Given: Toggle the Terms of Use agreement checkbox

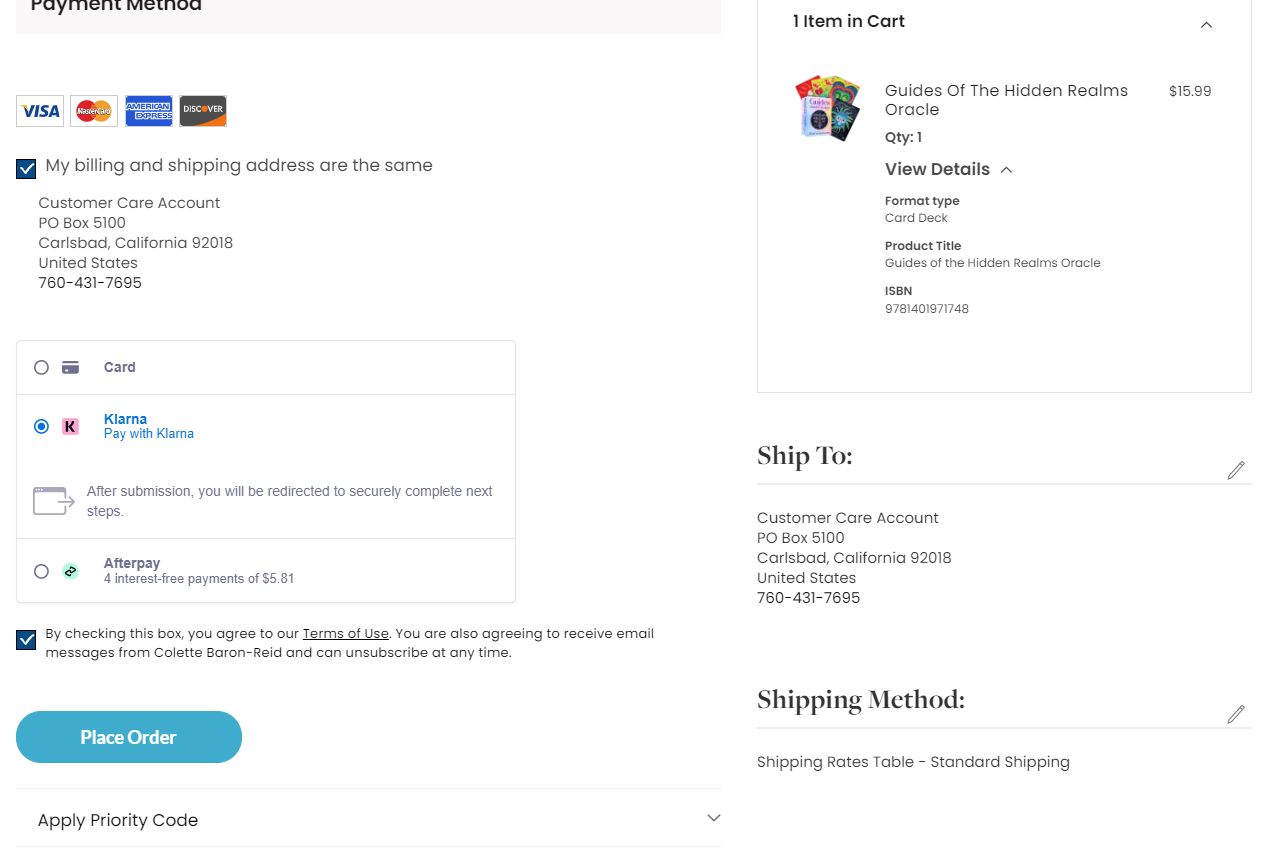Looking at the screenshot, I should point(27,640).
